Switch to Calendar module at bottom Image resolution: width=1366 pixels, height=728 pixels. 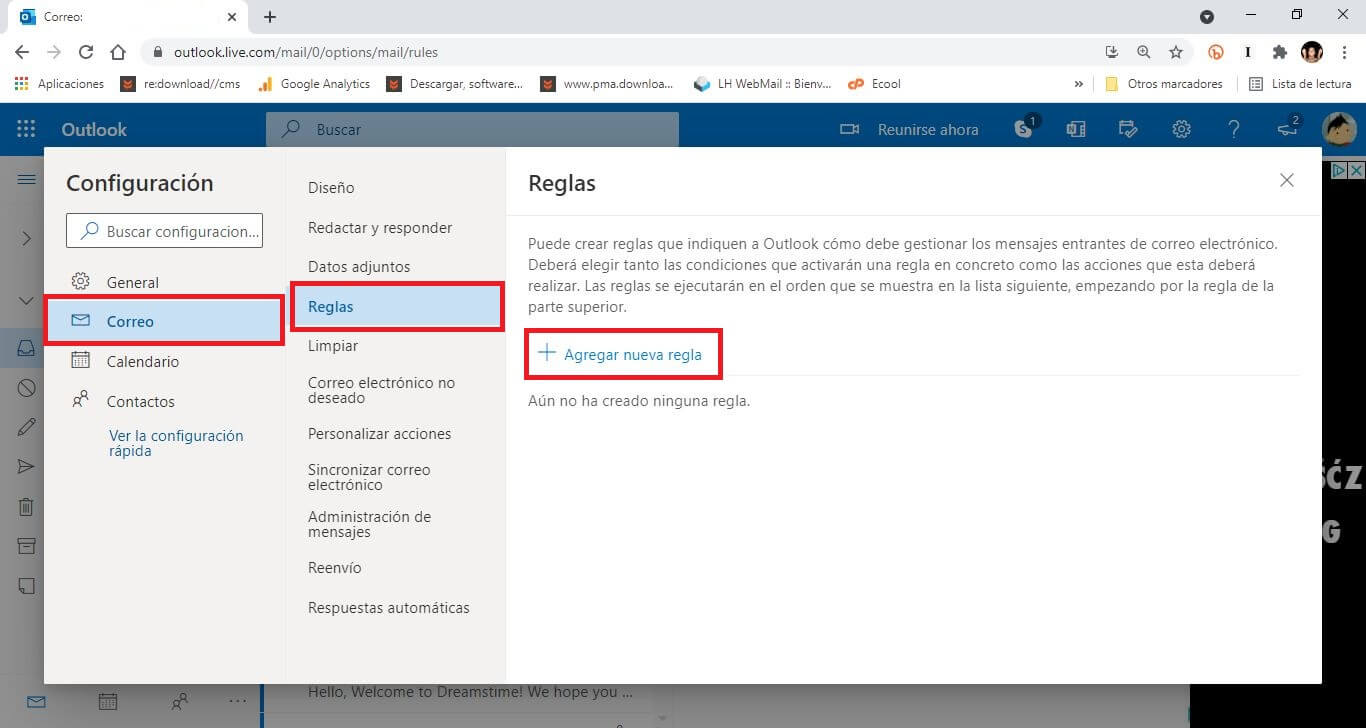pyautogui.click(x=108, y=702)
